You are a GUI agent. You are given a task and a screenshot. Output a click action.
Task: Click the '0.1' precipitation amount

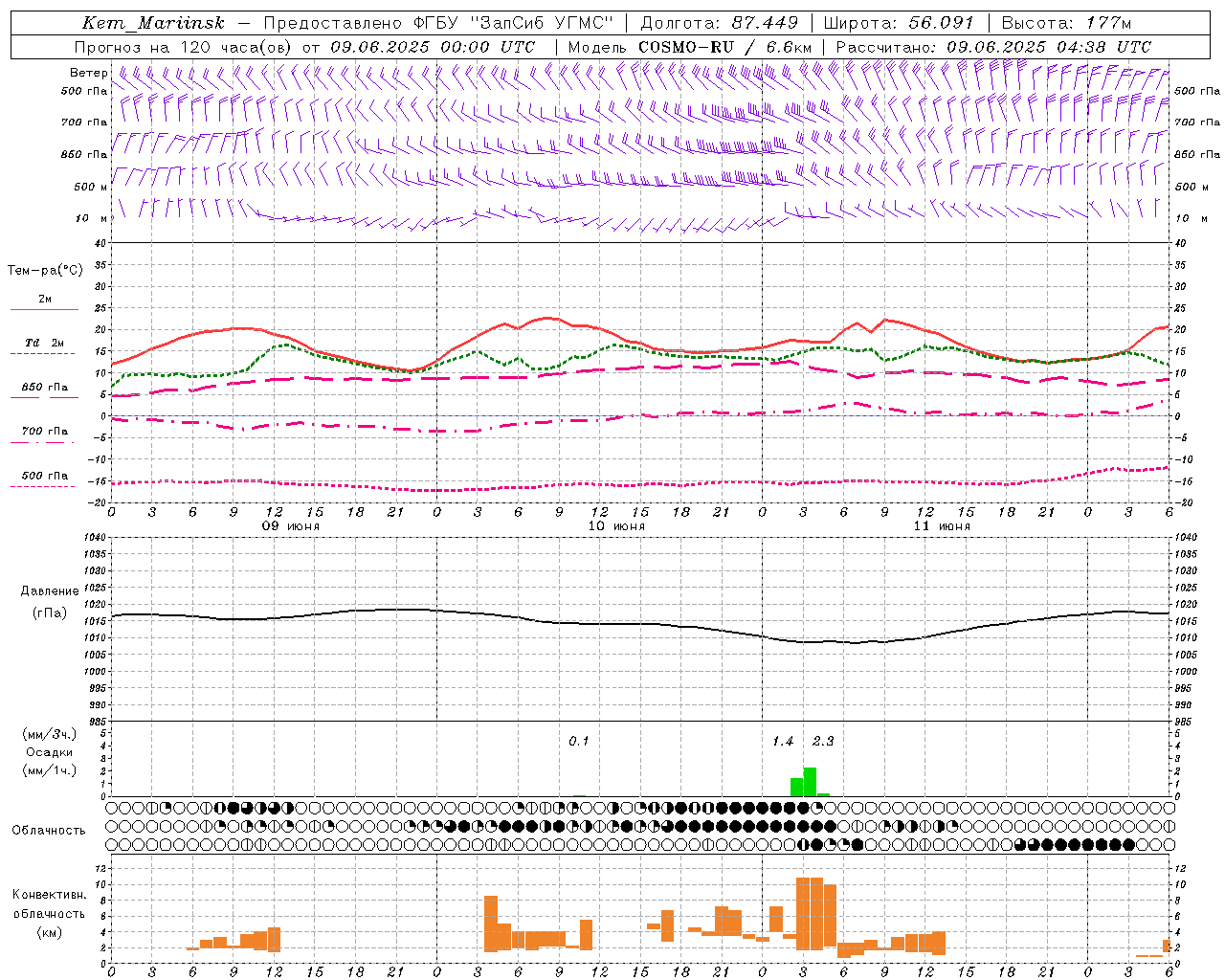579,742
